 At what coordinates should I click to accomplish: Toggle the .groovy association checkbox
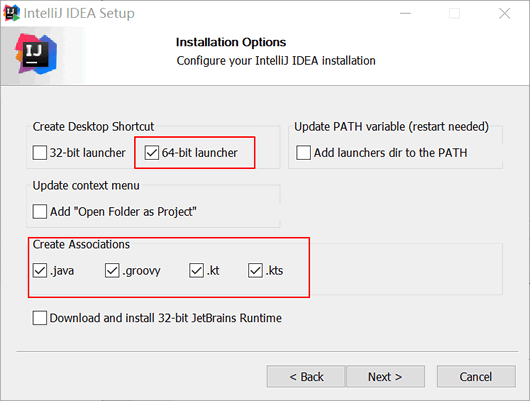click(x=112, y=270)
